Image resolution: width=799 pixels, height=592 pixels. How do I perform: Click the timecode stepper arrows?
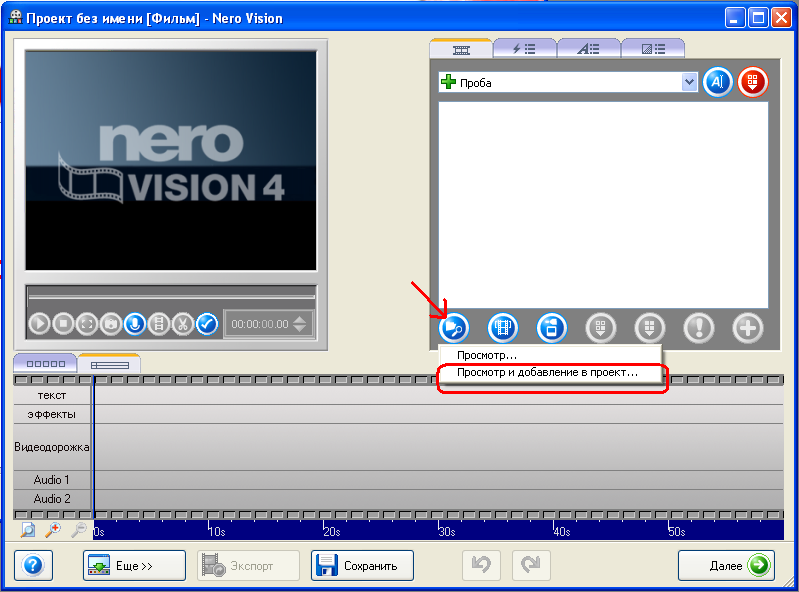[300, 324]
